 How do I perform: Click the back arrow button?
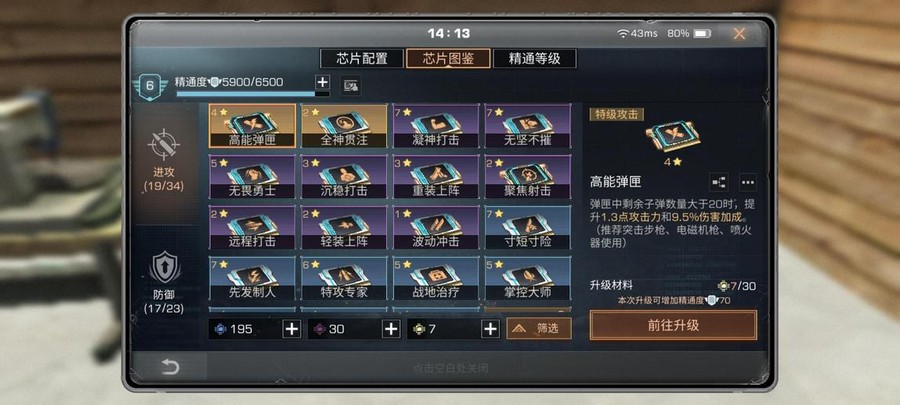pyautogui.click(x=170, y=367)
